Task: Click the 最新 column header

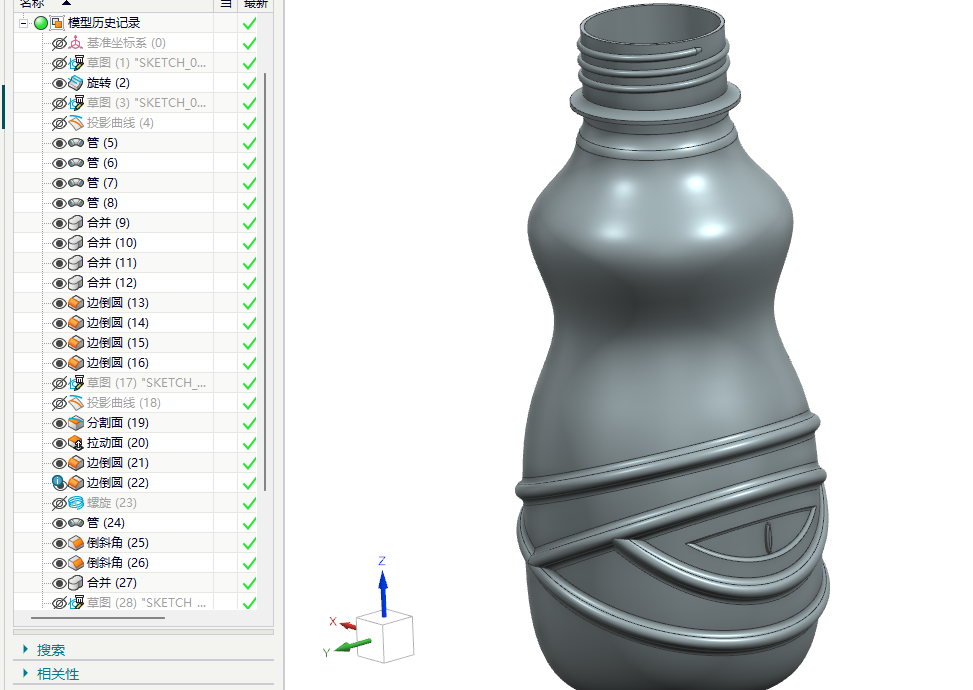Action: (256, 4)
